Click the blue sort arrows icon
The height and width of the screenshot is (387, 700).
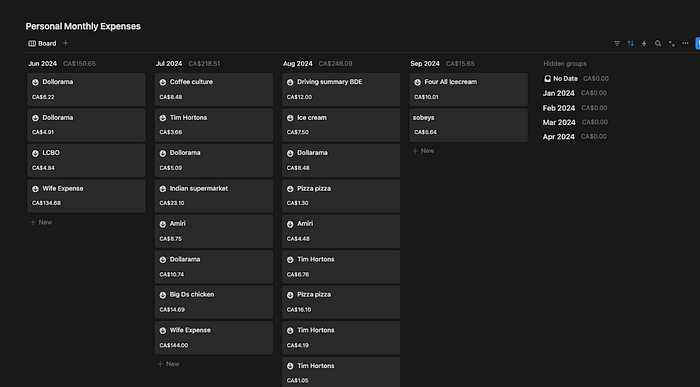click(630, 43)
